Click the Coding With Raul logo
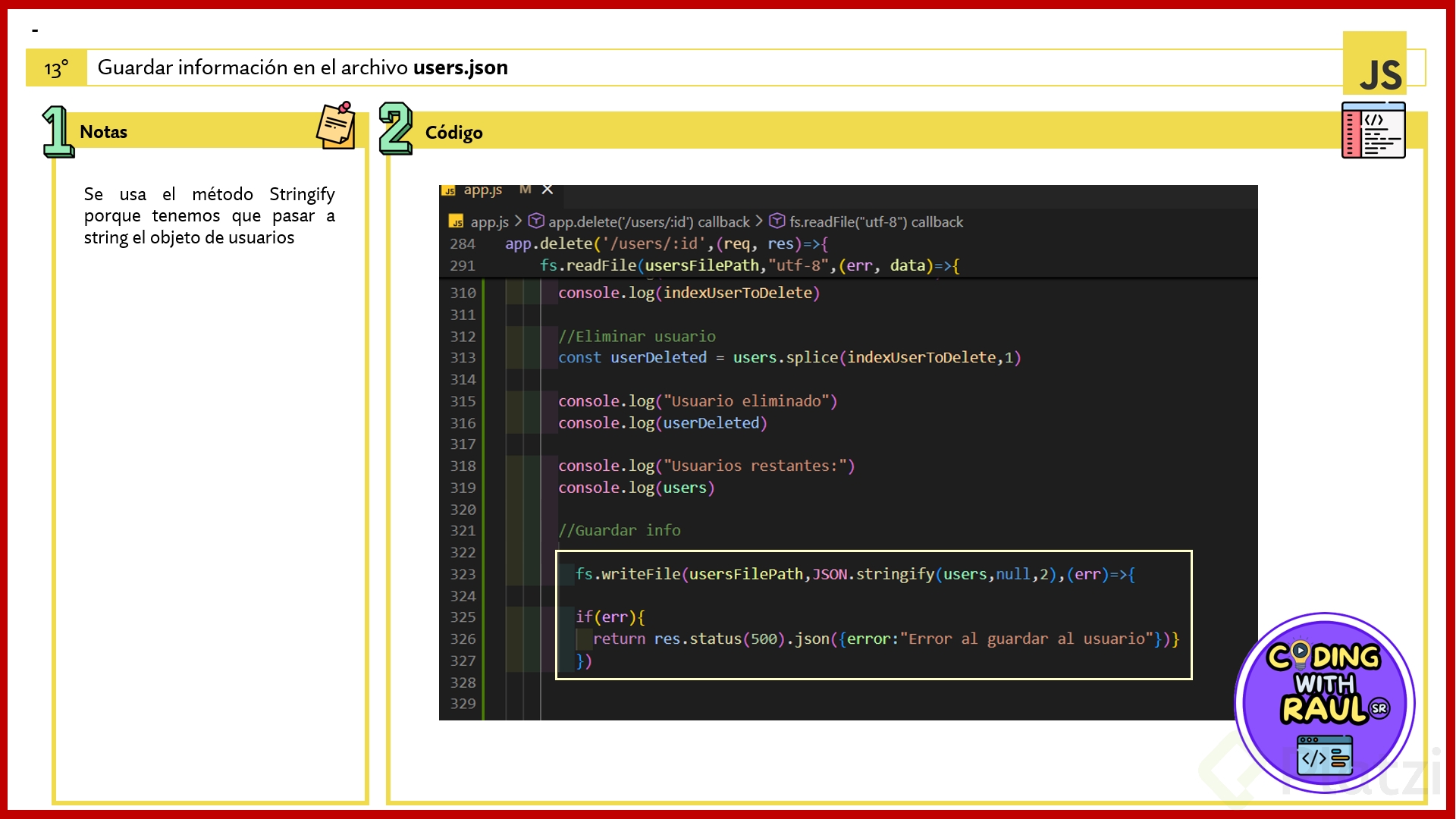Image resolution: width=1456 pixels, height=819 pixels. (1325, 702)
